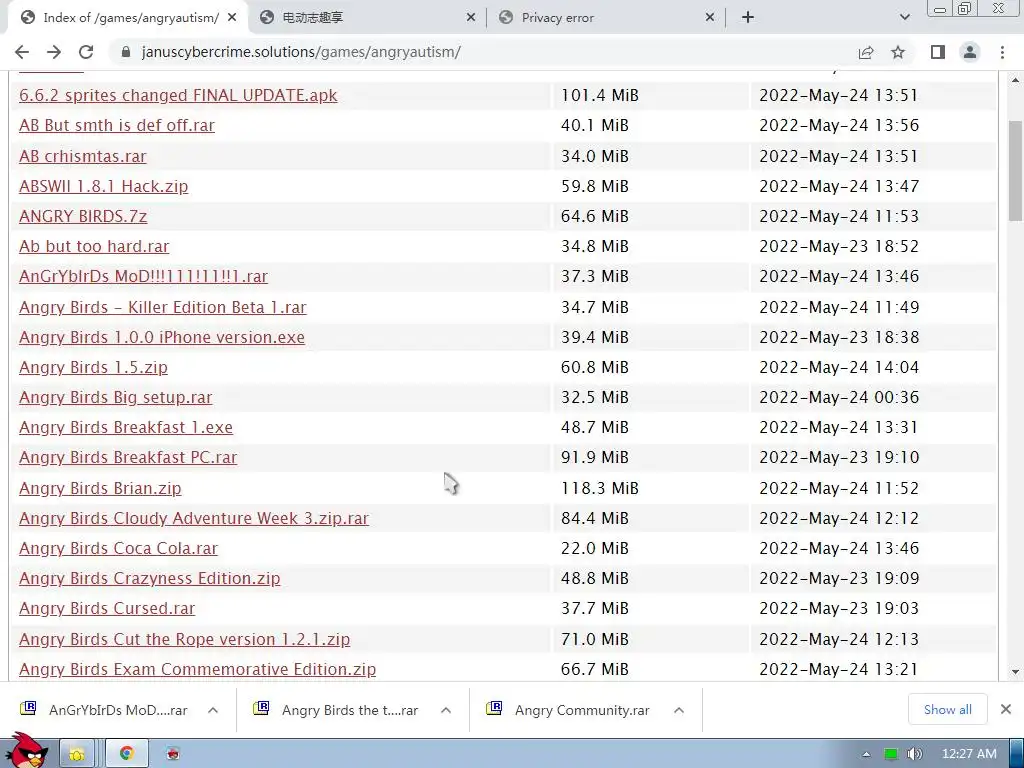This screenshot has height=768, width=1024.
Task: Click the 2022-May-24 00:36 date cell
Action: (839, 397)
